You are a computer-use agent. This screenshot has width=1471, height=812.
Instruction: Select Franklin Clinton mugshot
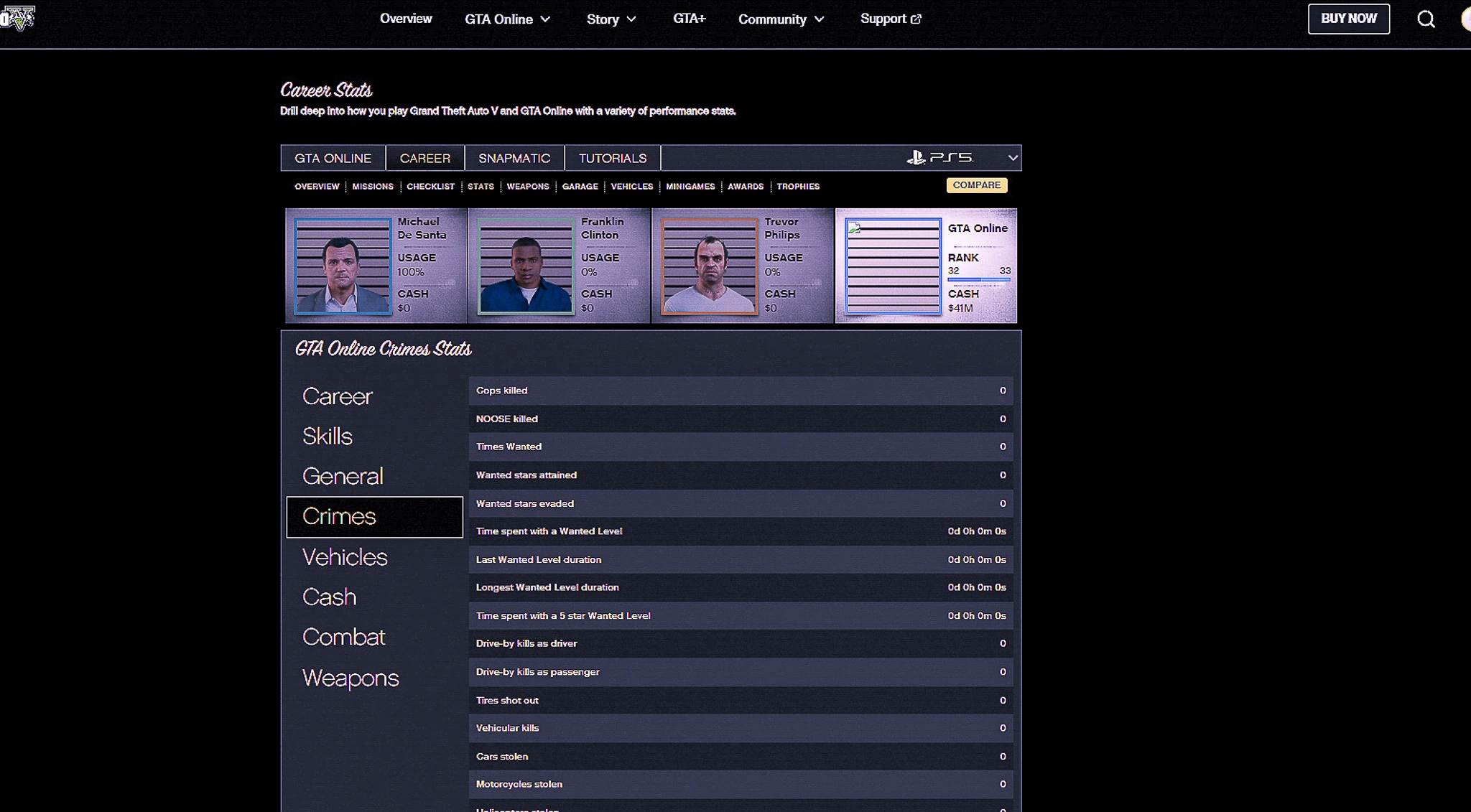click(x=526, y=266)
